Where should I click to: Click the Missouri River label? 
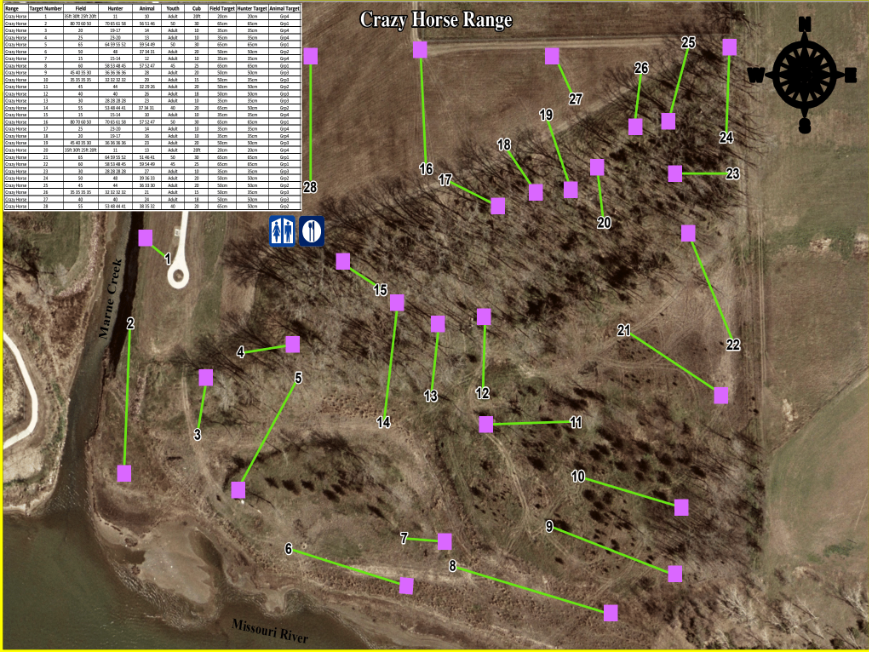(x=269, y=629)
